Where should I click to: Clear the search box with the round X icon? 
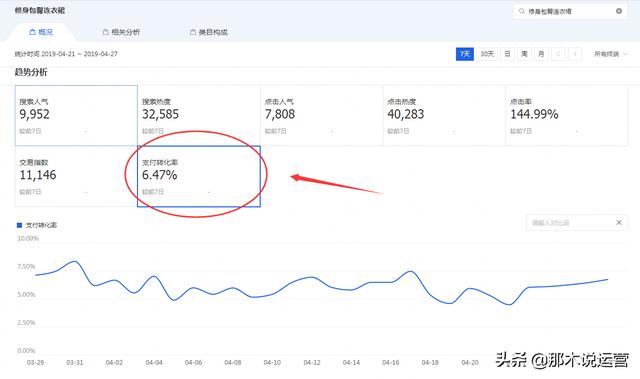pyautogui.click(x=619, y=11)
